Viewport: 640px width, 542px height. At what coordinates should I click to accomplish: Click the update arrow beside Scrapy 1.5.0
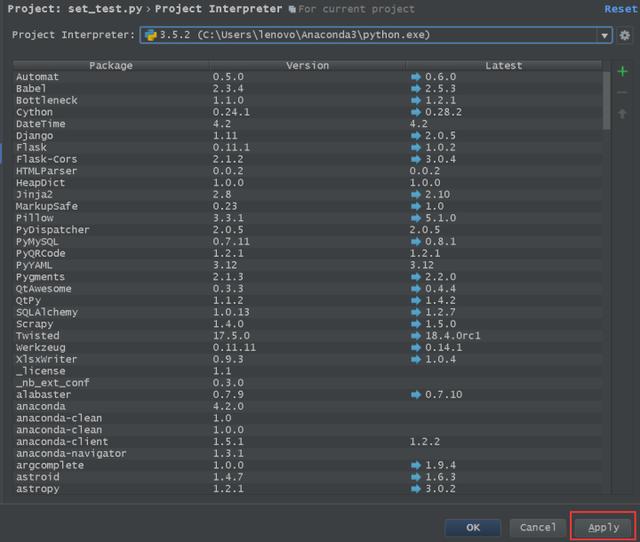(x=416, y=324)
